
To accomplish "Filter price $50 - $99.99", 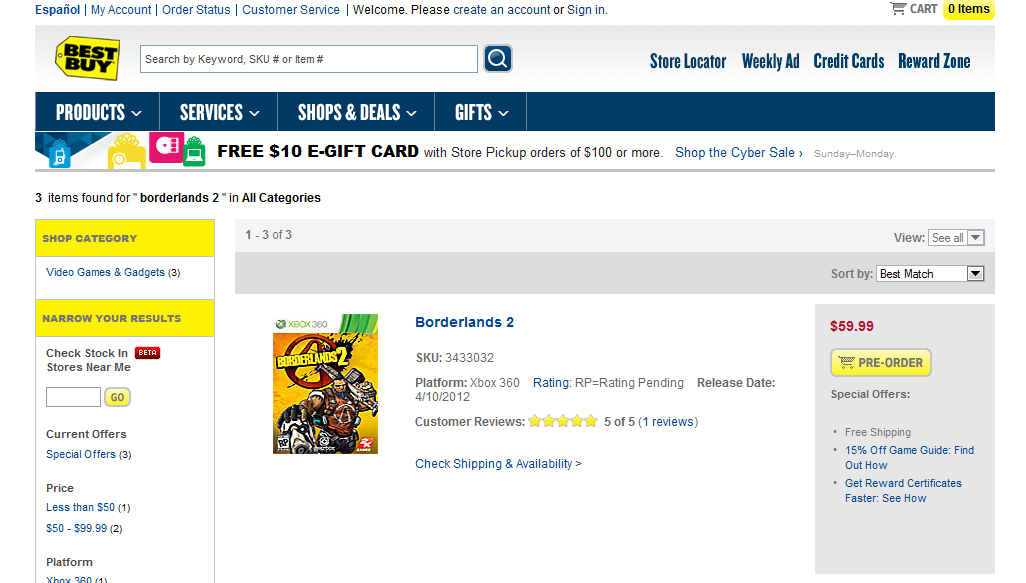I will tap(77, 528).
